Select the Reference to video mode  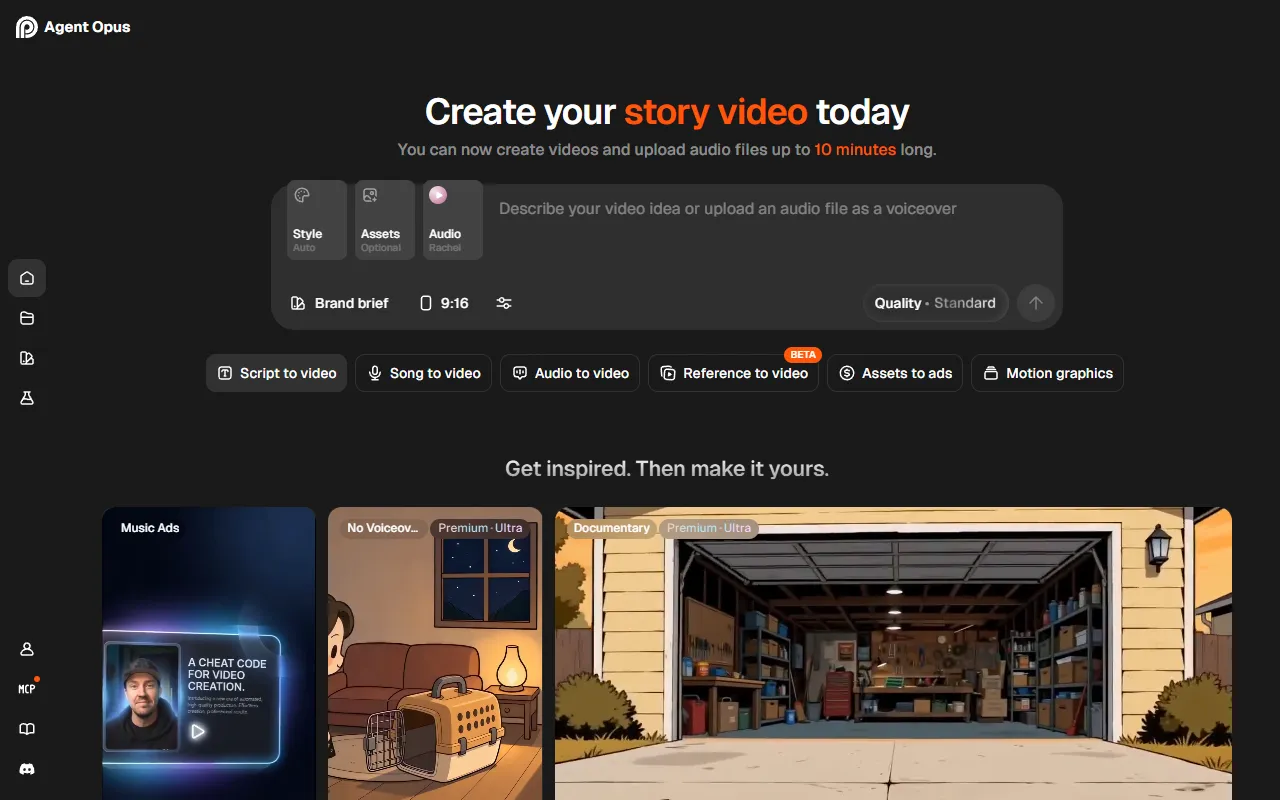pos(734,373)
